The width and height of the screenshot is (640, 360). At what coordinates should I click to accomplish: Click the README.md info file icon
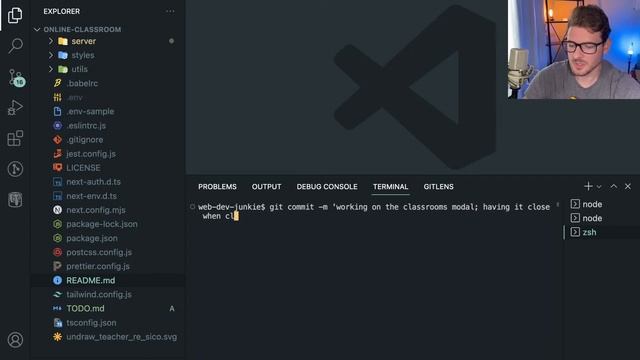coord(58,280)
